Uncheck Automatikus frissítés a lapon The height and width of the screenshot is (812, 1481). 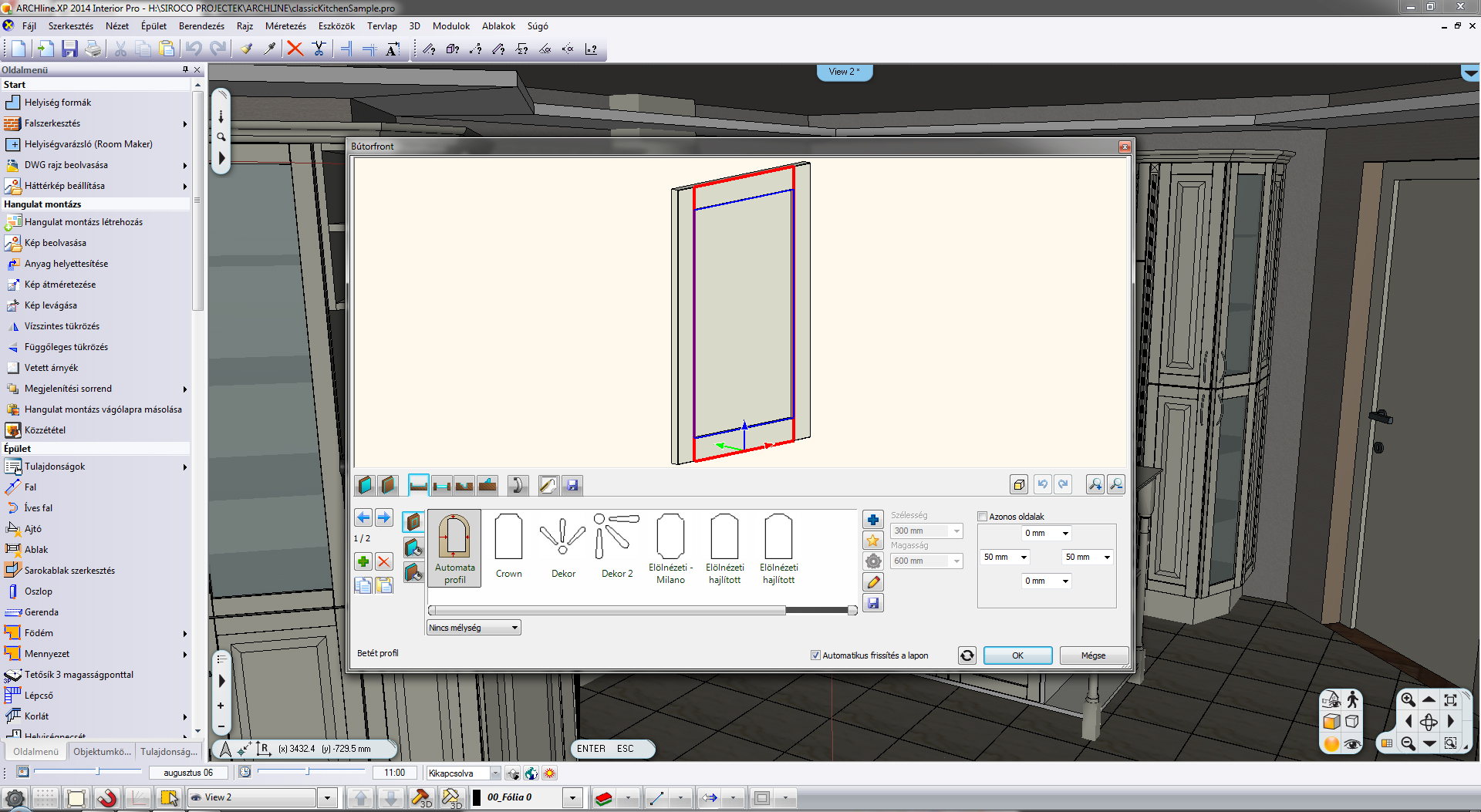click(815, 655)
